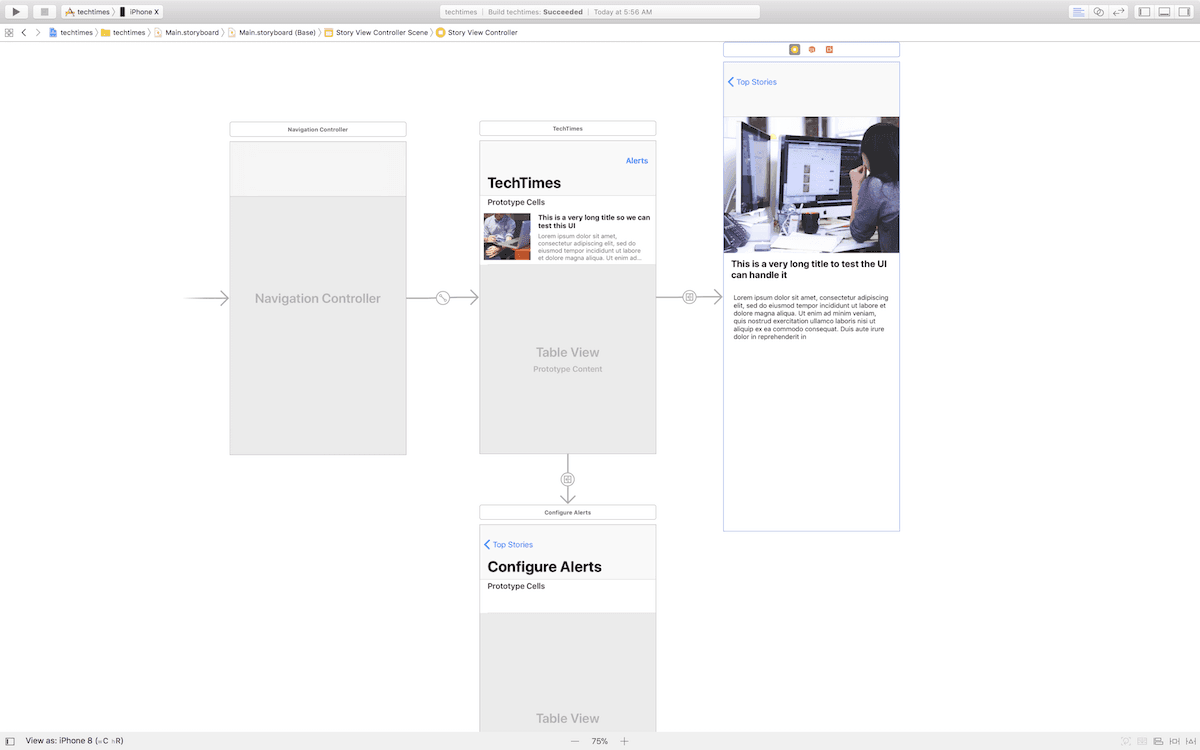Click the Embed In Stack icon at bottom
Image resolution: width=1200 pixels, height=750 pixels.
click(x=1142, y=741)
